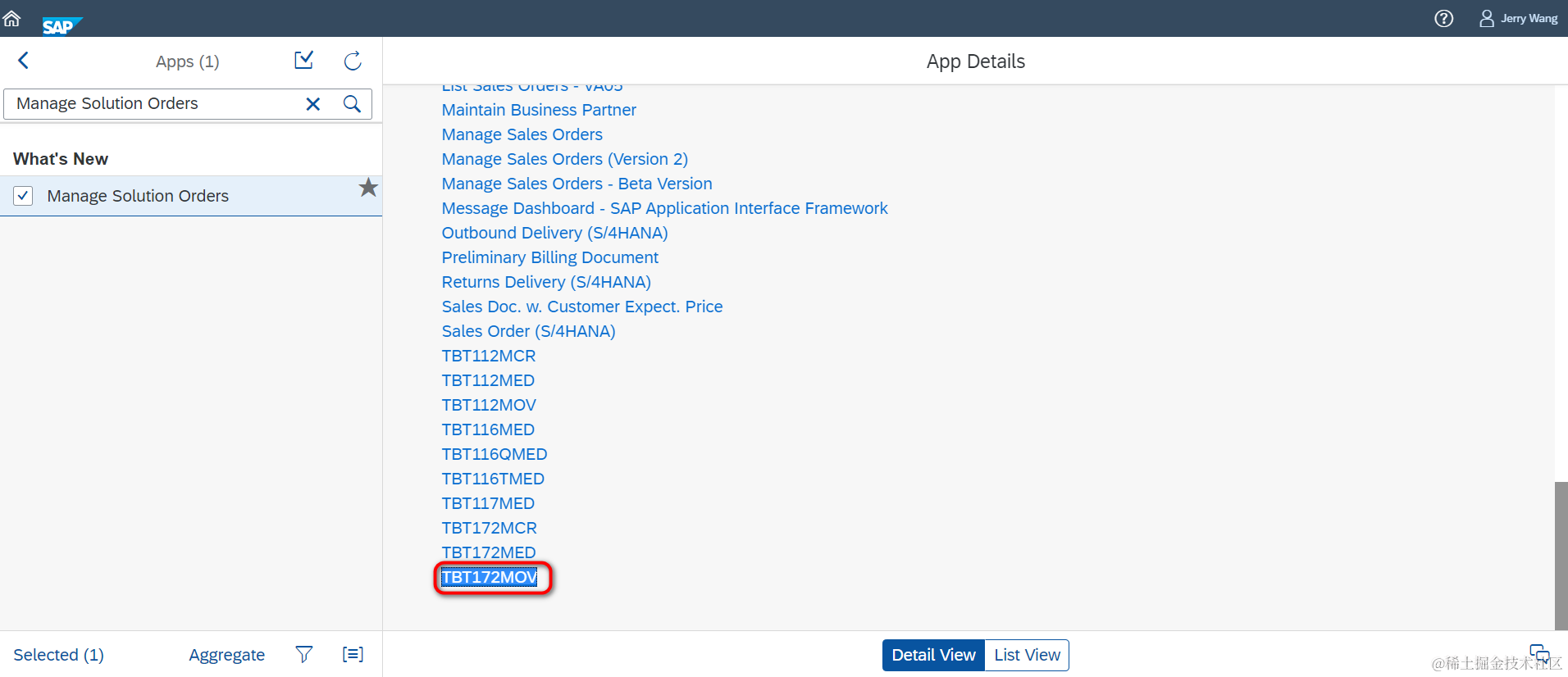Click the select all checkmark icon
The width and height of the screenshot is (1568, 677).
[x=304, y=61]
